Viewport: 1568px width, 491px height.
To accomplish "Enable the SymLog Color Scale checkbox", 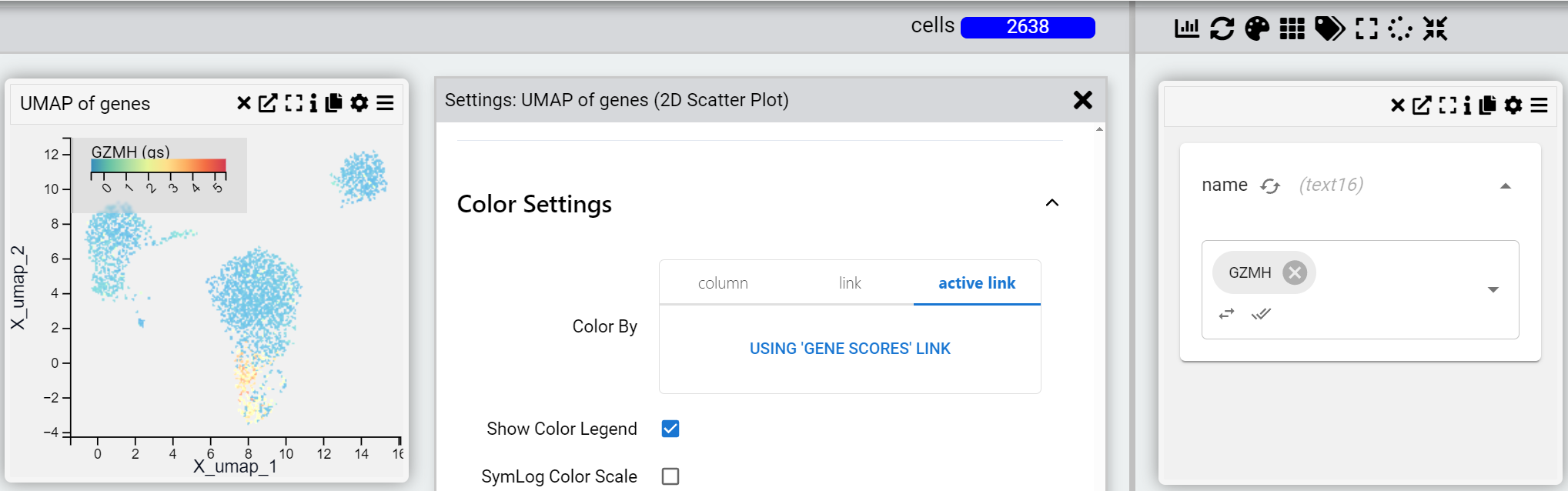I will tap(670, 476).
